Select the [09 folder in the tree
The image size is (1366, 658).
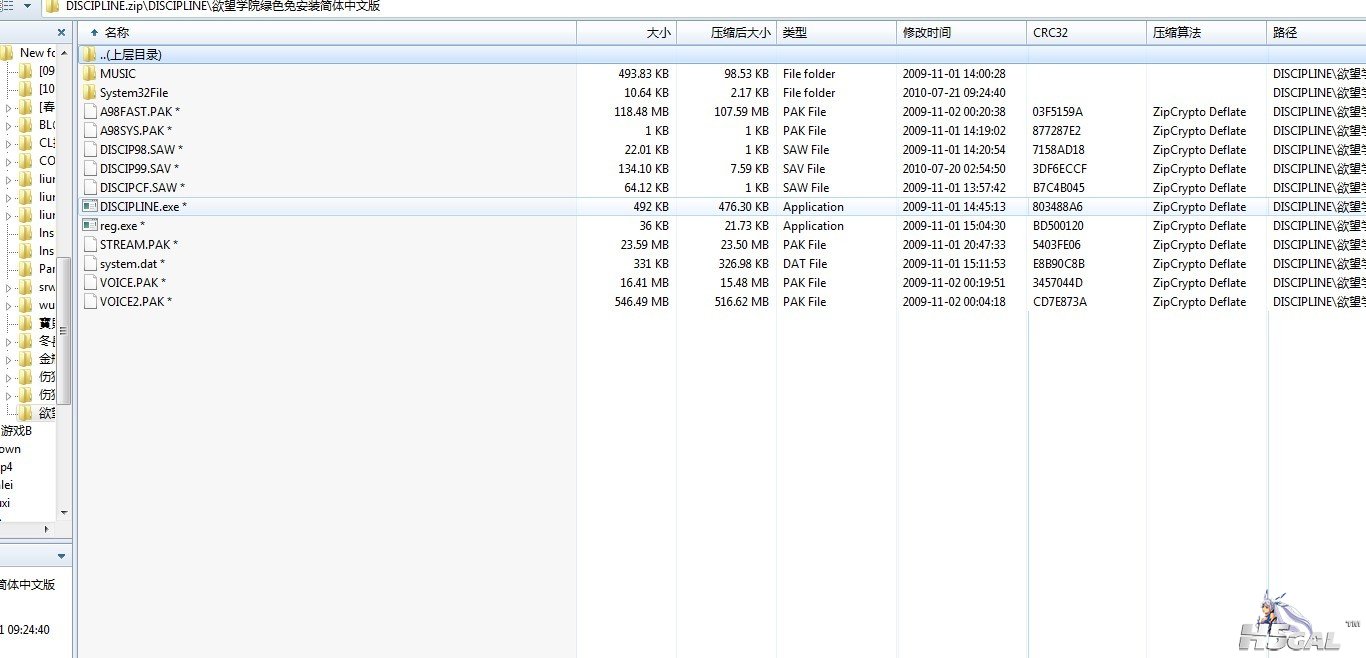pyautogui.click(x=46, y=71)
